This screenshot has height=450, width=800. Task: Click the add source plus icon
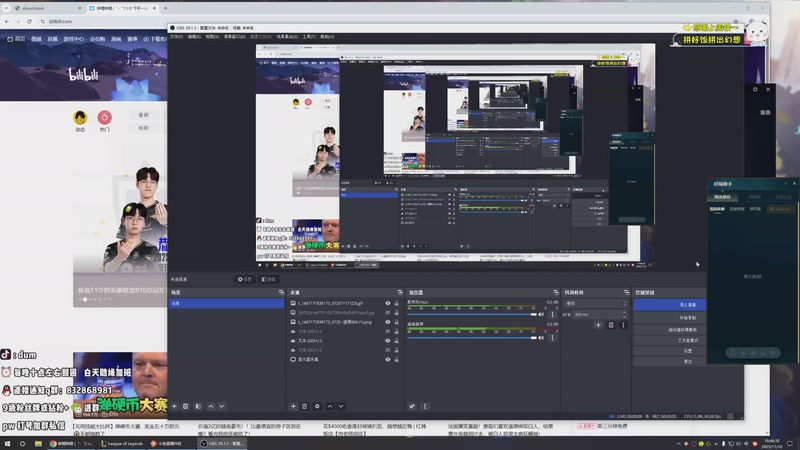click(x=292, y=406)
